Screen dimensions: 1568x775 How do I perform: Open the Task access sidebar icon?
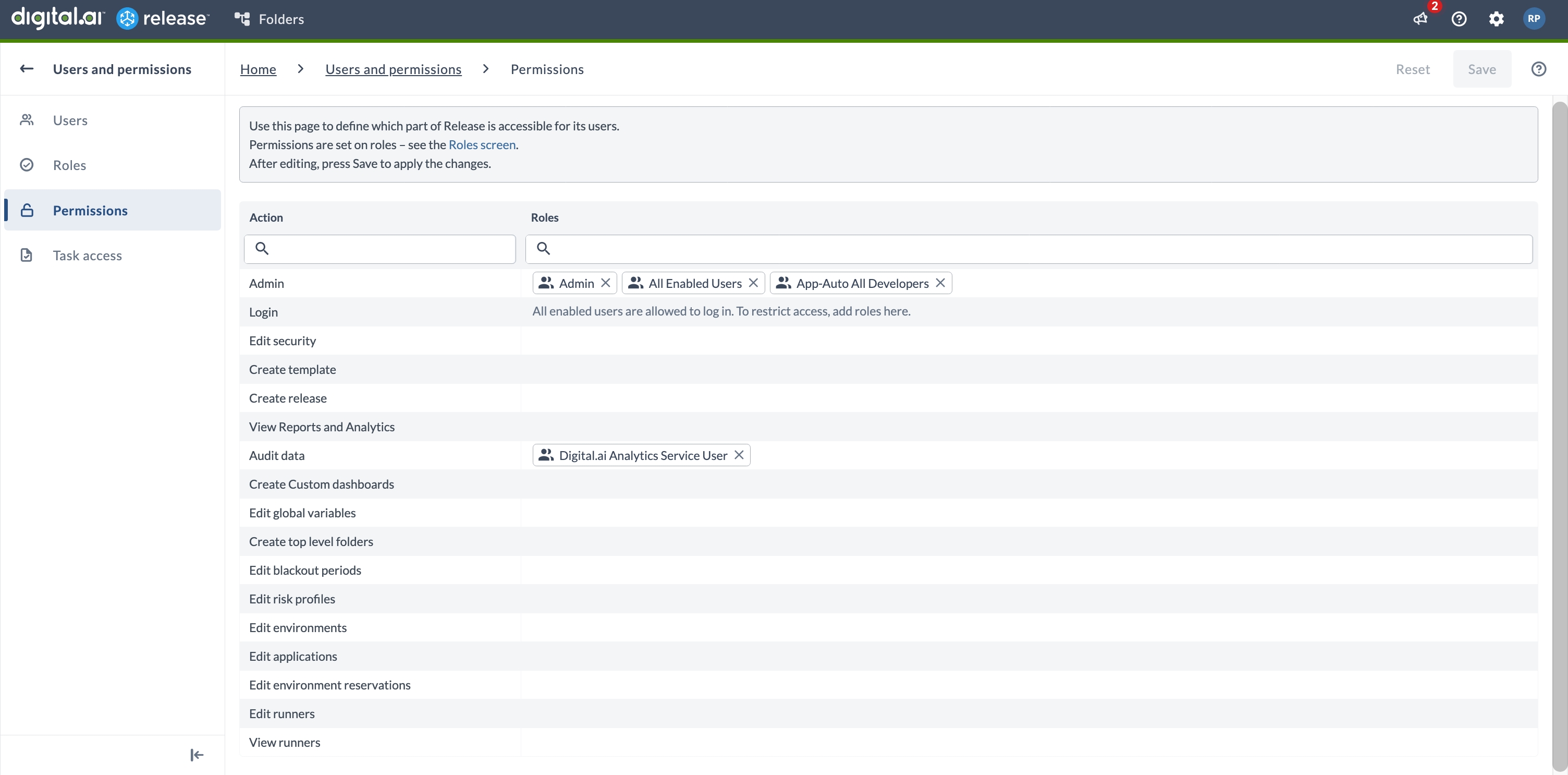[27, 255]
